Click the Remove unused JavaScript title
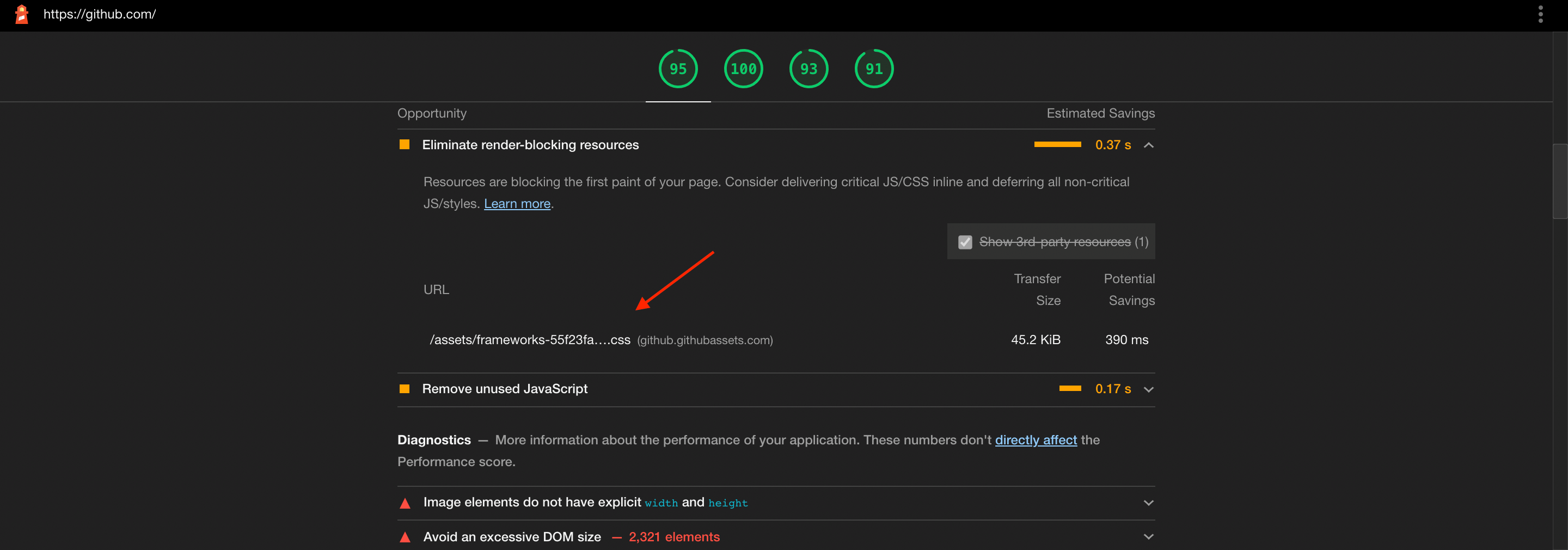This screenshot has height=550, width=1568. click(x=505, y=389)
